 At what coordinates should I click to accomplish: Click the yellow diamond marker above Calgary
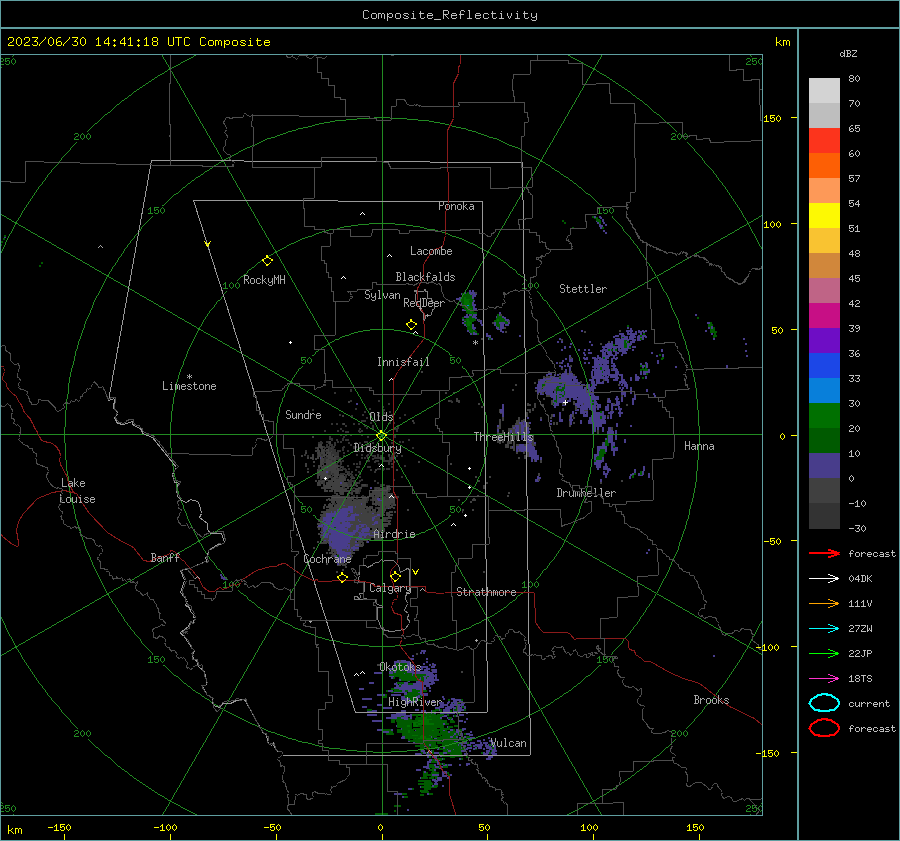click(x=395, y=576)
